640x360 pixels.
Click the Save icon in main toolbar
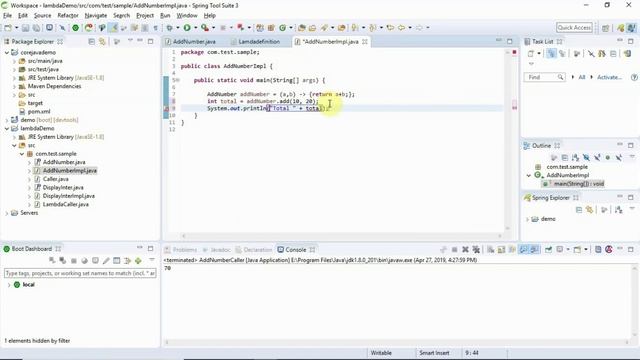pyautogui.click(x=25, y=28)
